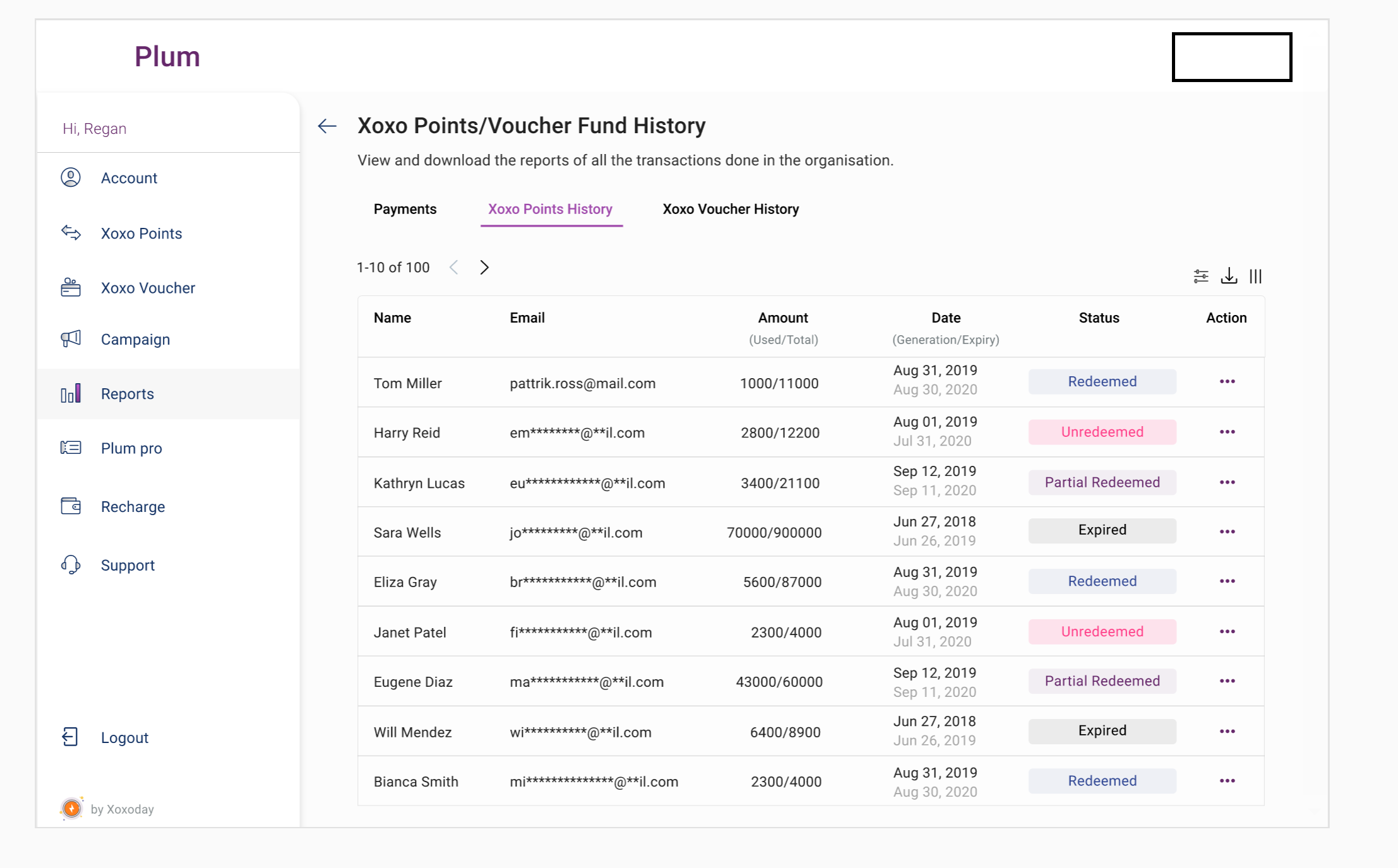1398x868 pixels.
Task: Go to previous page of results
Action: 454,268
